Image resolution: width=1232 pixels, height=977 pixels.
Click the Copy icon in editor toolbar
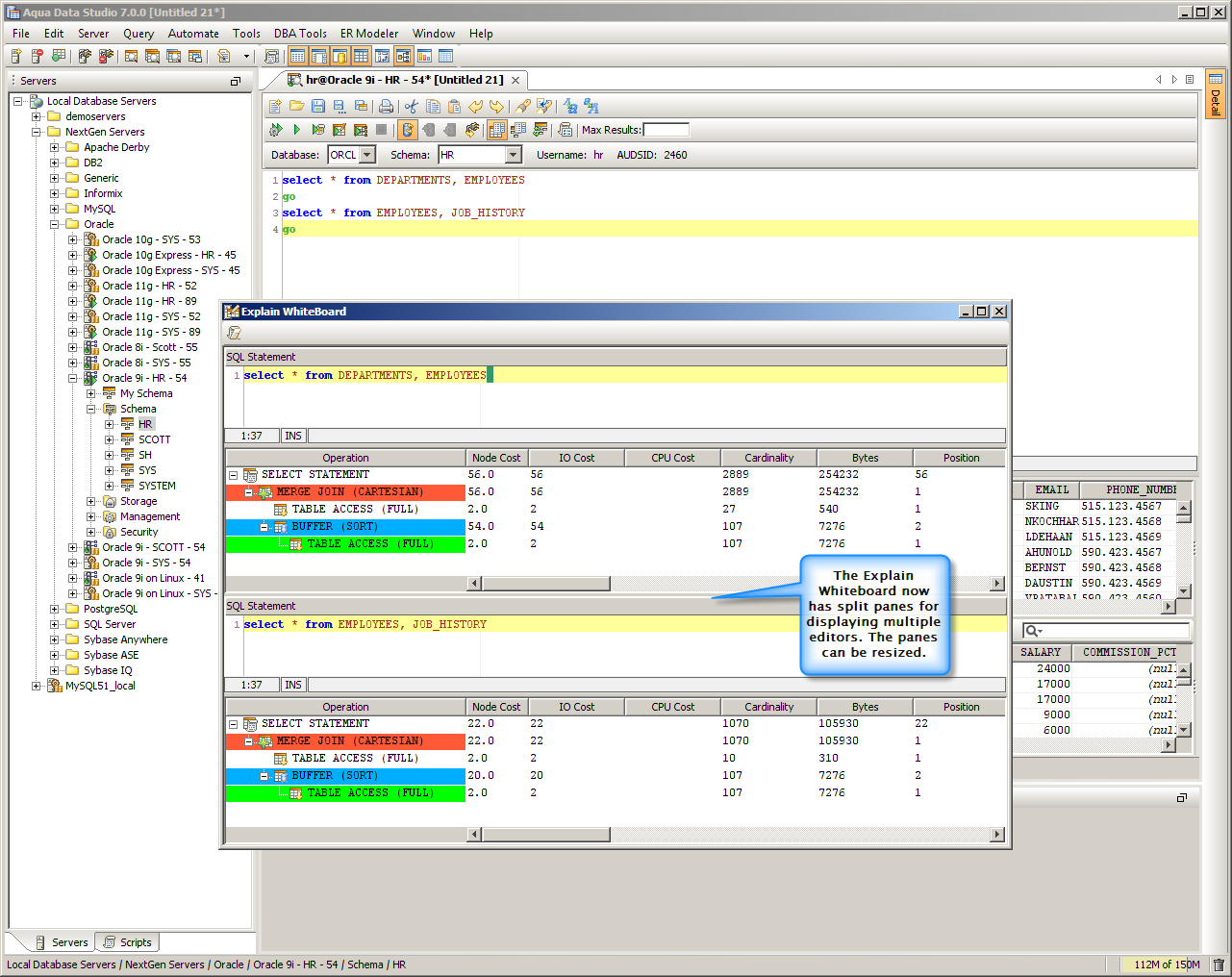tap(433, 107)
